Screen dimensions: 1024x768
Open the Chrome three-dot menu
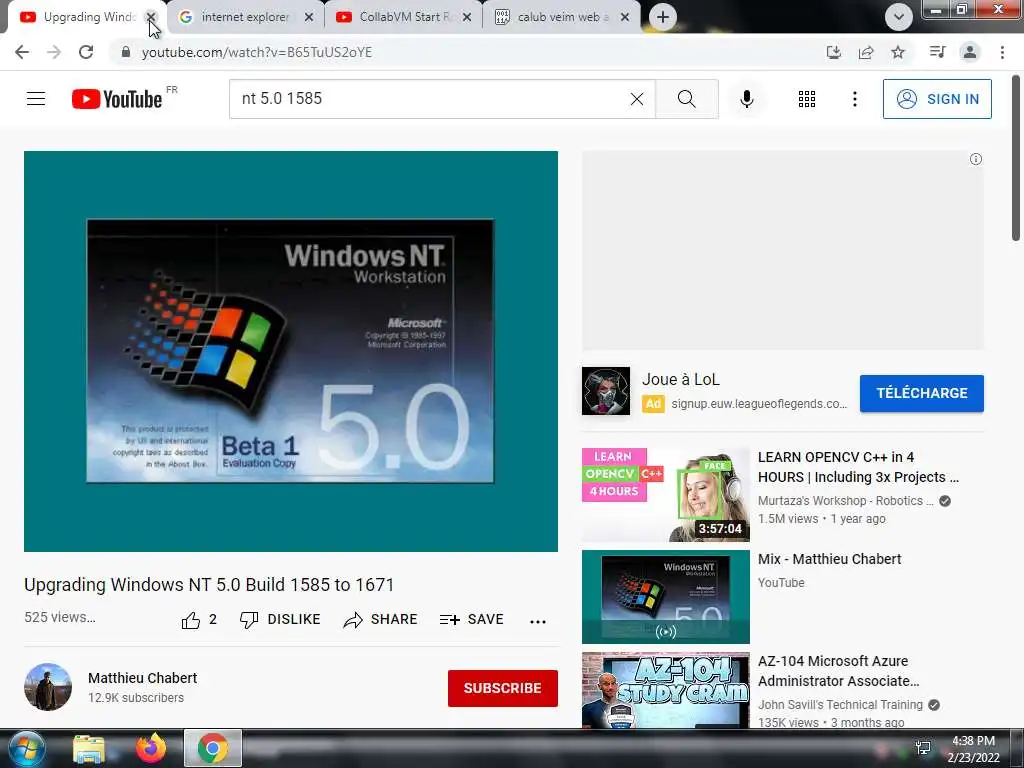point(1002,52)
